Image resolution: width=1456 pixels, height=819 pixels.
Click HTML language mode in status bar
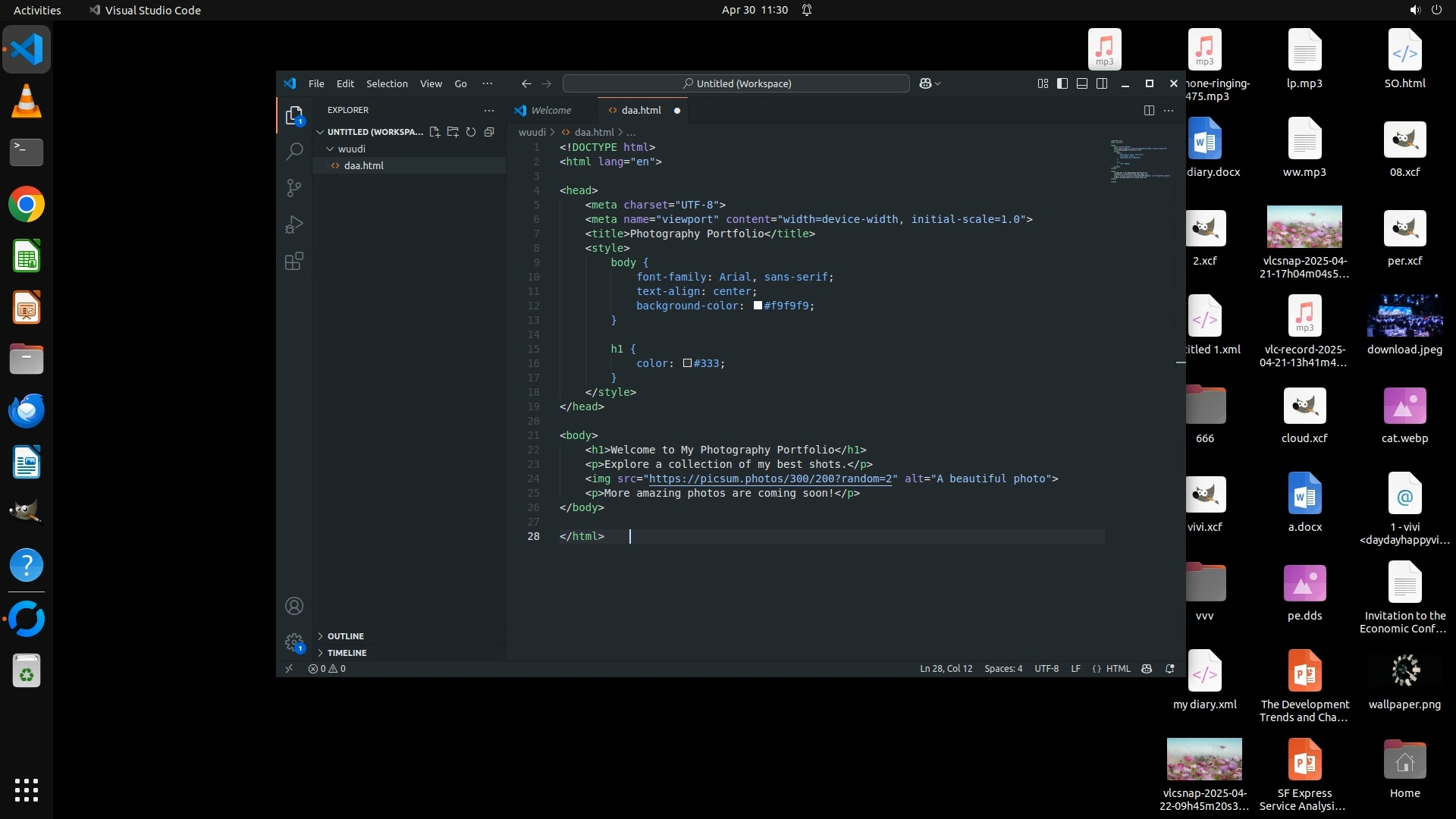coord(1117,669)
